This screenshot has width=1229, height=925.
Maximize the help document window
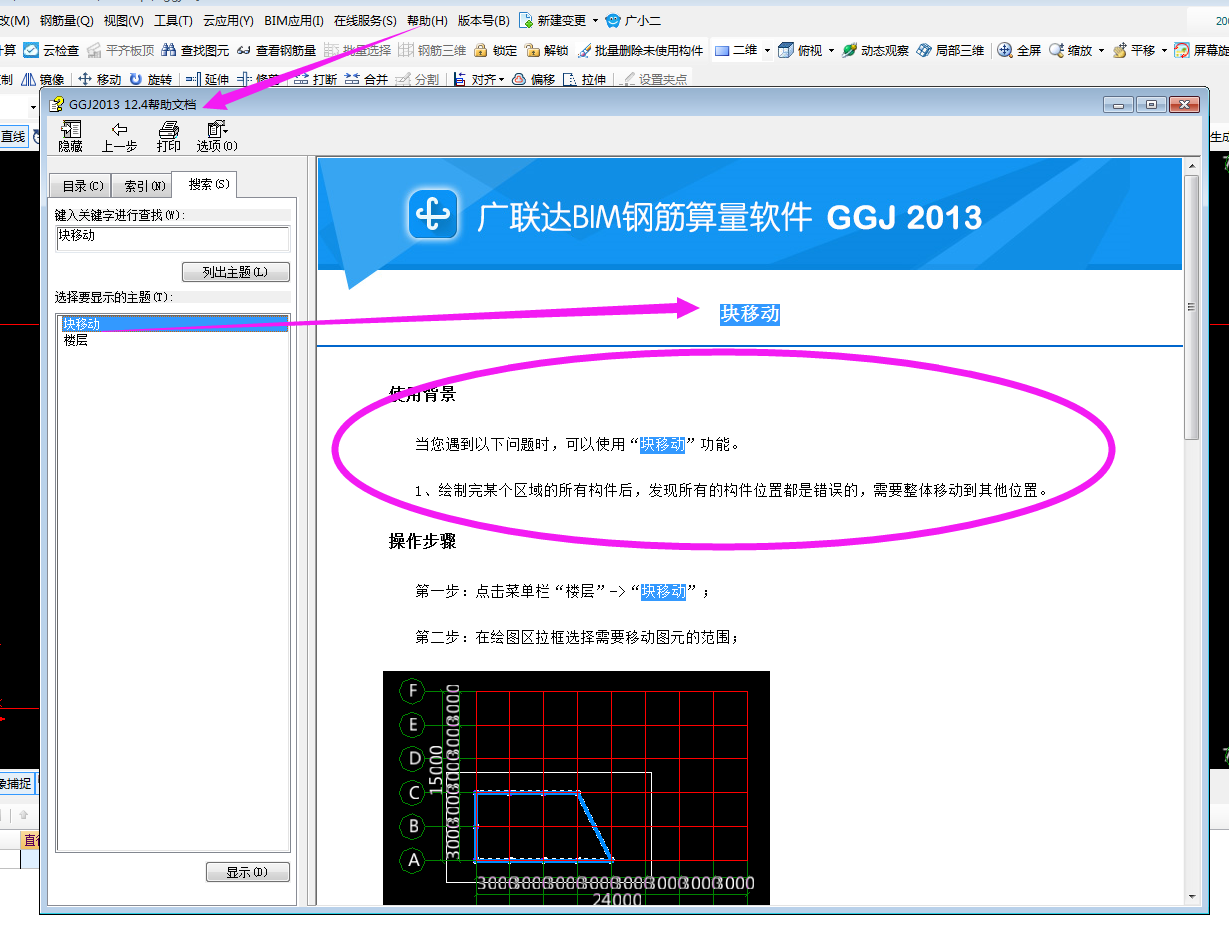[x=1152, y=104]
